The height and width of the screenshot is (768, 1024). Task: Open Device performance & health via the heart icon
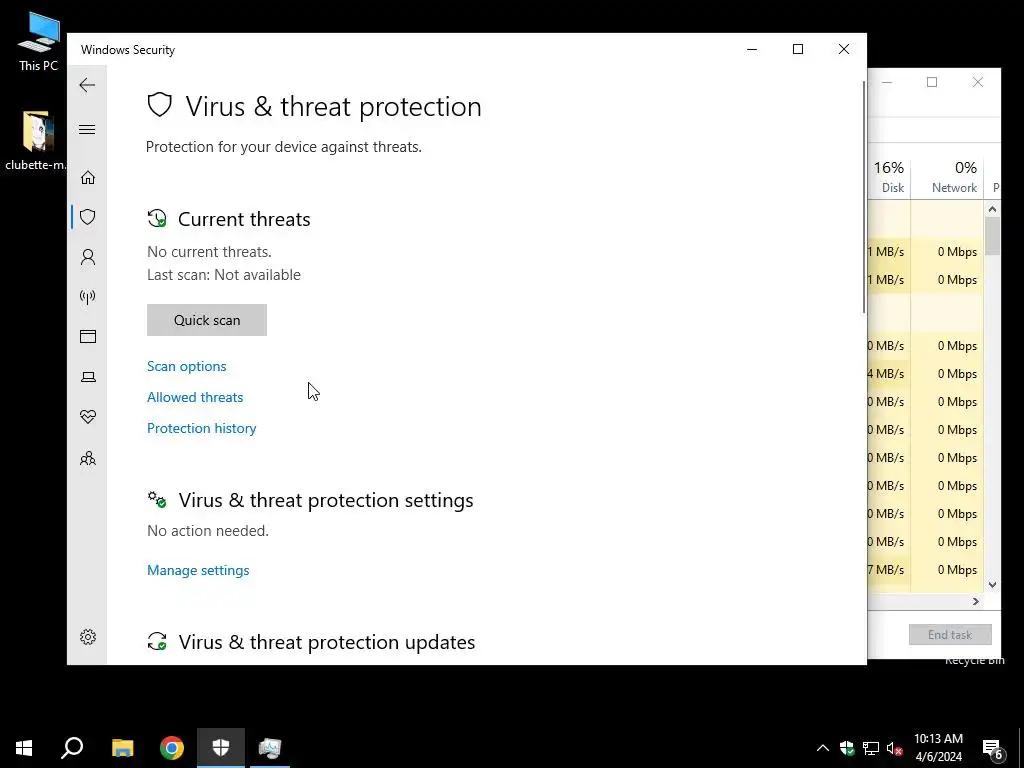click(x=88, y=417)
